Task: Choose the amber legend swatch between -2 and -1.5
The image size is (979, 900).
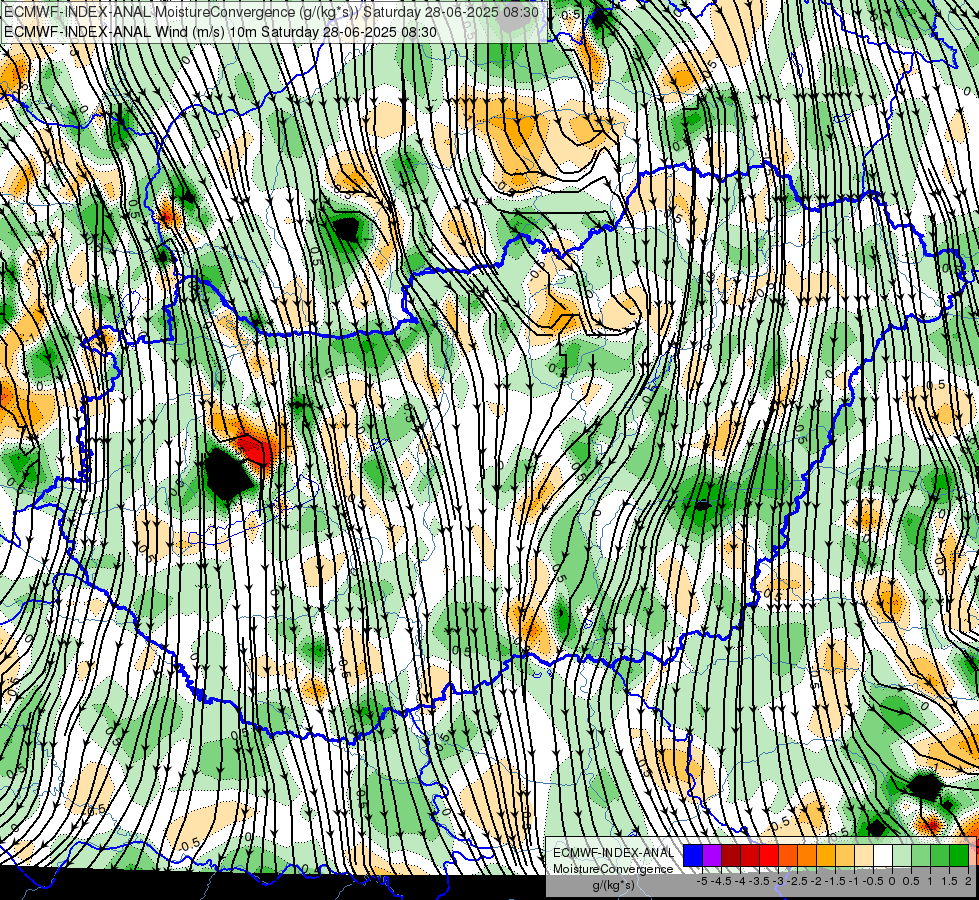Action: 826,855
